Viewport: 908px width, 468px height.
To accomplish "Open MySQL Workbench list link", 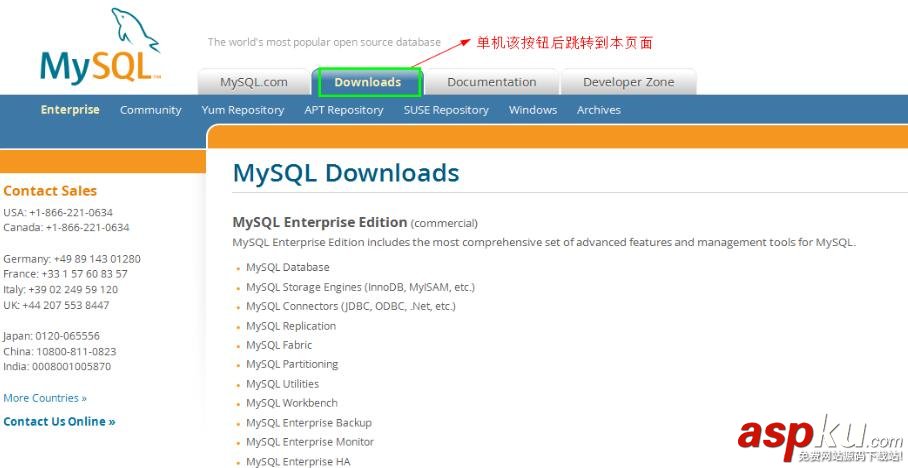I will click(292, 403).
